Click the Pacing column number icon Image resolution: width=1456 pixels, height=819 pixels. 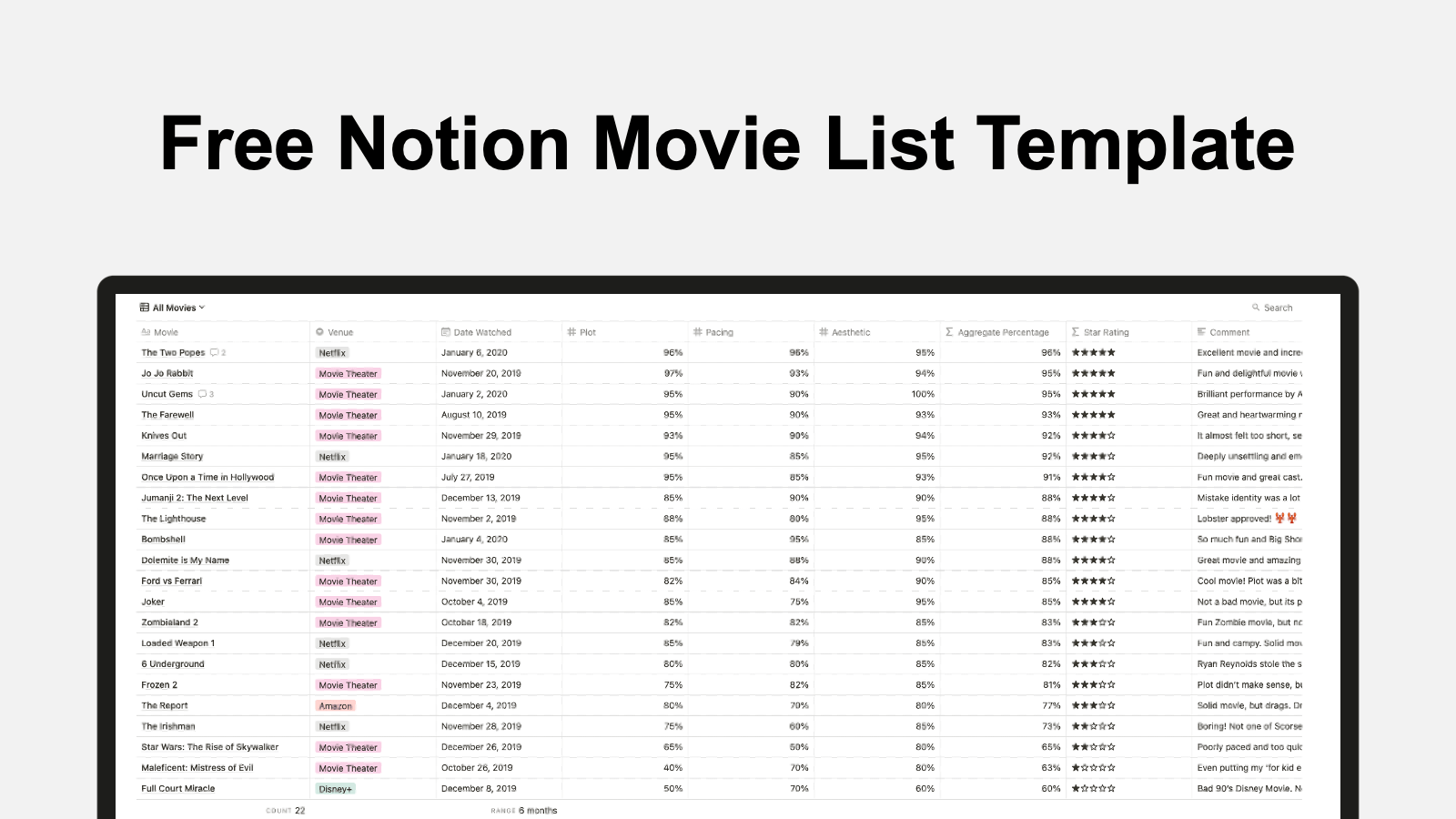pos(698,332)
